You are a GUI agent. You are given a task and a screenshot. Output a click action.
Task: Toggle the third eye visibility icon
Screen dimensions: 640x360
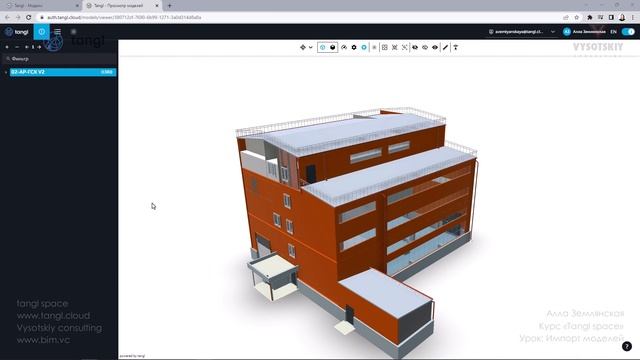click(x=435, y=47)
